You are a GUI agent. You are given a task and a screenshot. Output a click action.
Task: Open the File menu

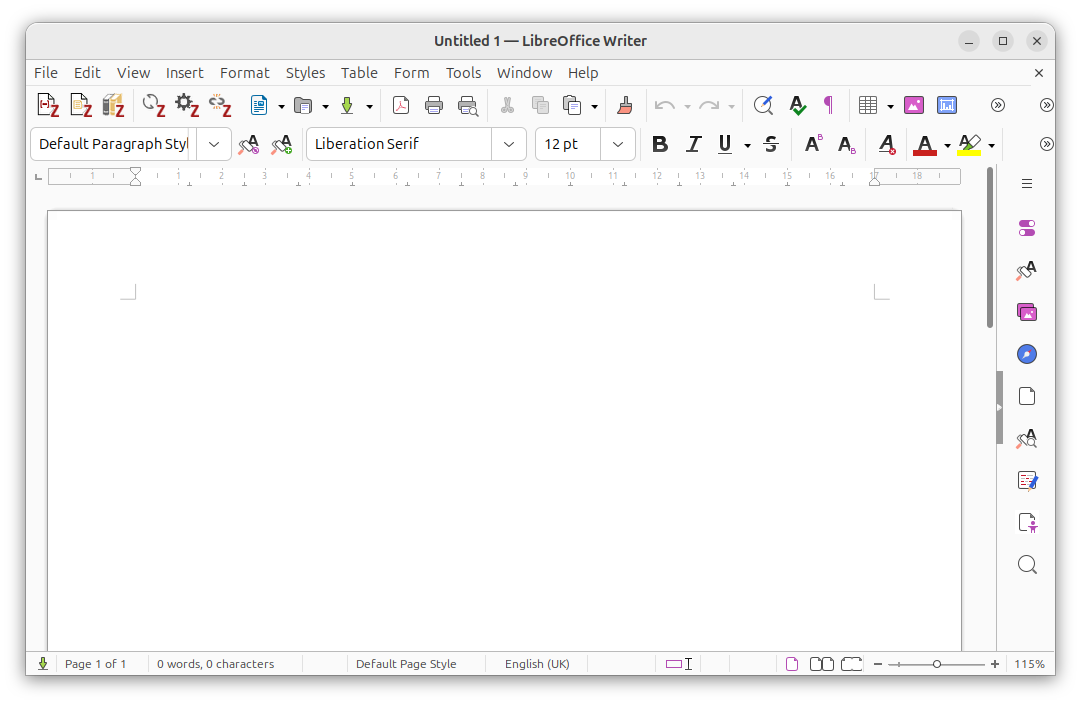point(46,73)
